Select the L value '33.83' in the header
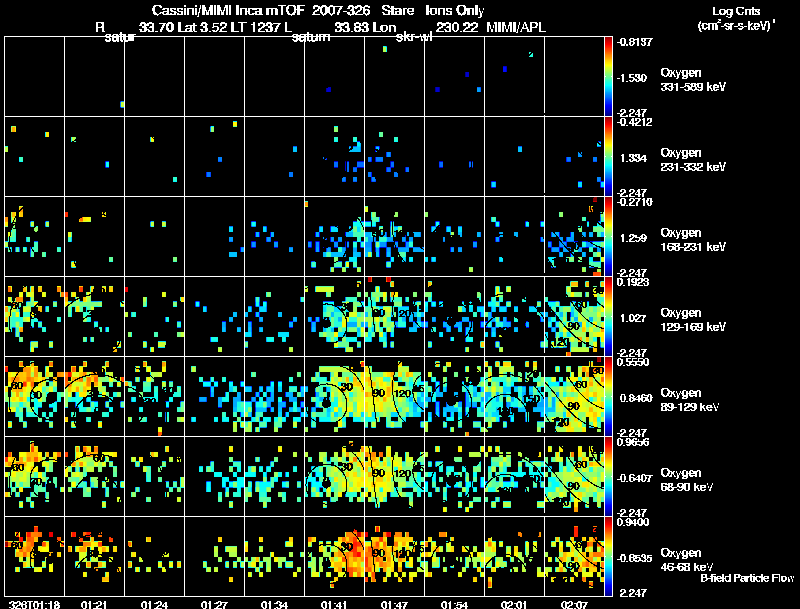This screenshot has height=609, width=800. [352, 27]
